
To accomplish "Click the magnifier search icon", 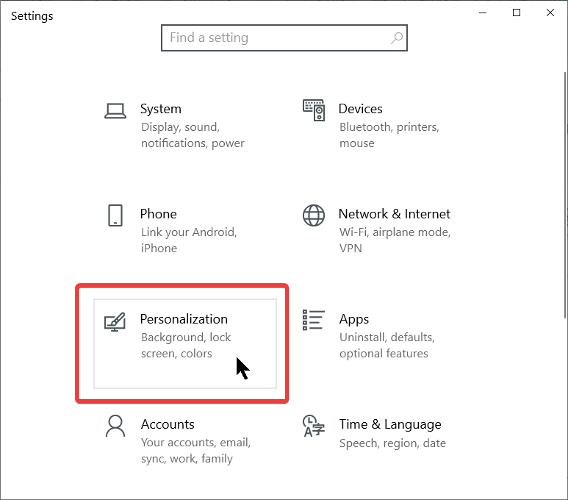I will (397, 38).
